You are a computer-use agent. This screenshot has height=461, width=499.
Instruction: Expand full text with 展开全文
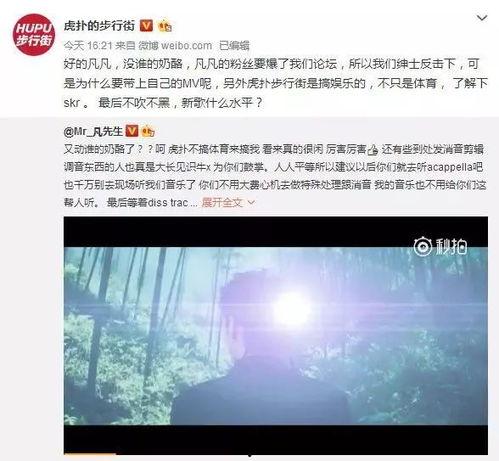coord(222,202)
